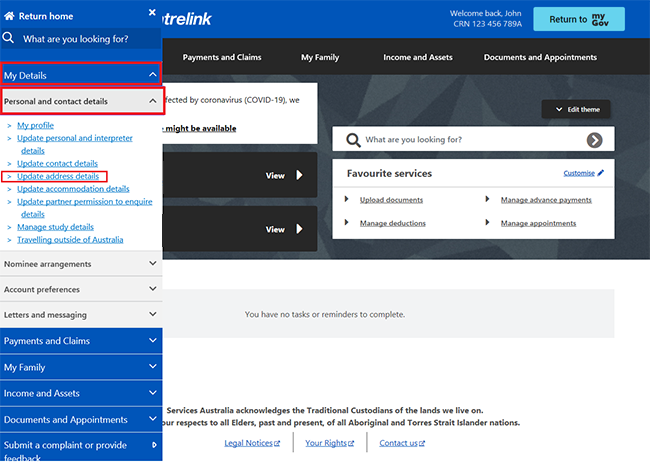The width and height of the screenshot is (650, 463).
Task: Click external link icon next to Legal Notices
Action: [x=277, y=444]
